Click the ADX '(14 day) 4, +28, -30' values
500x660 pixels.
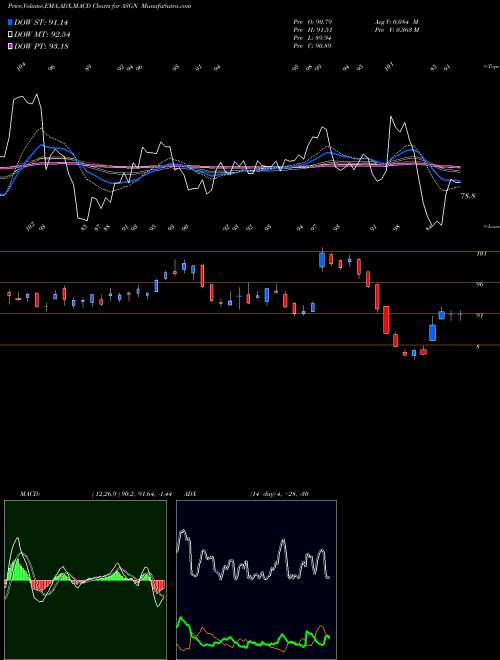coord(279,494)
